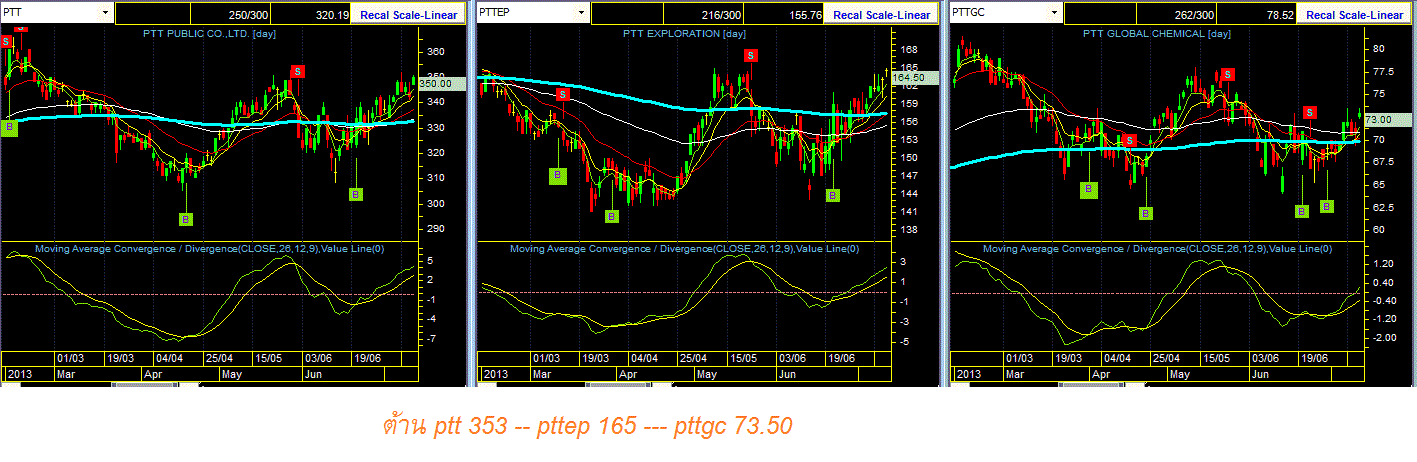Select the late-May S sell marker on PTT chart
This screenshot has height=462, width=1417.
297,70
